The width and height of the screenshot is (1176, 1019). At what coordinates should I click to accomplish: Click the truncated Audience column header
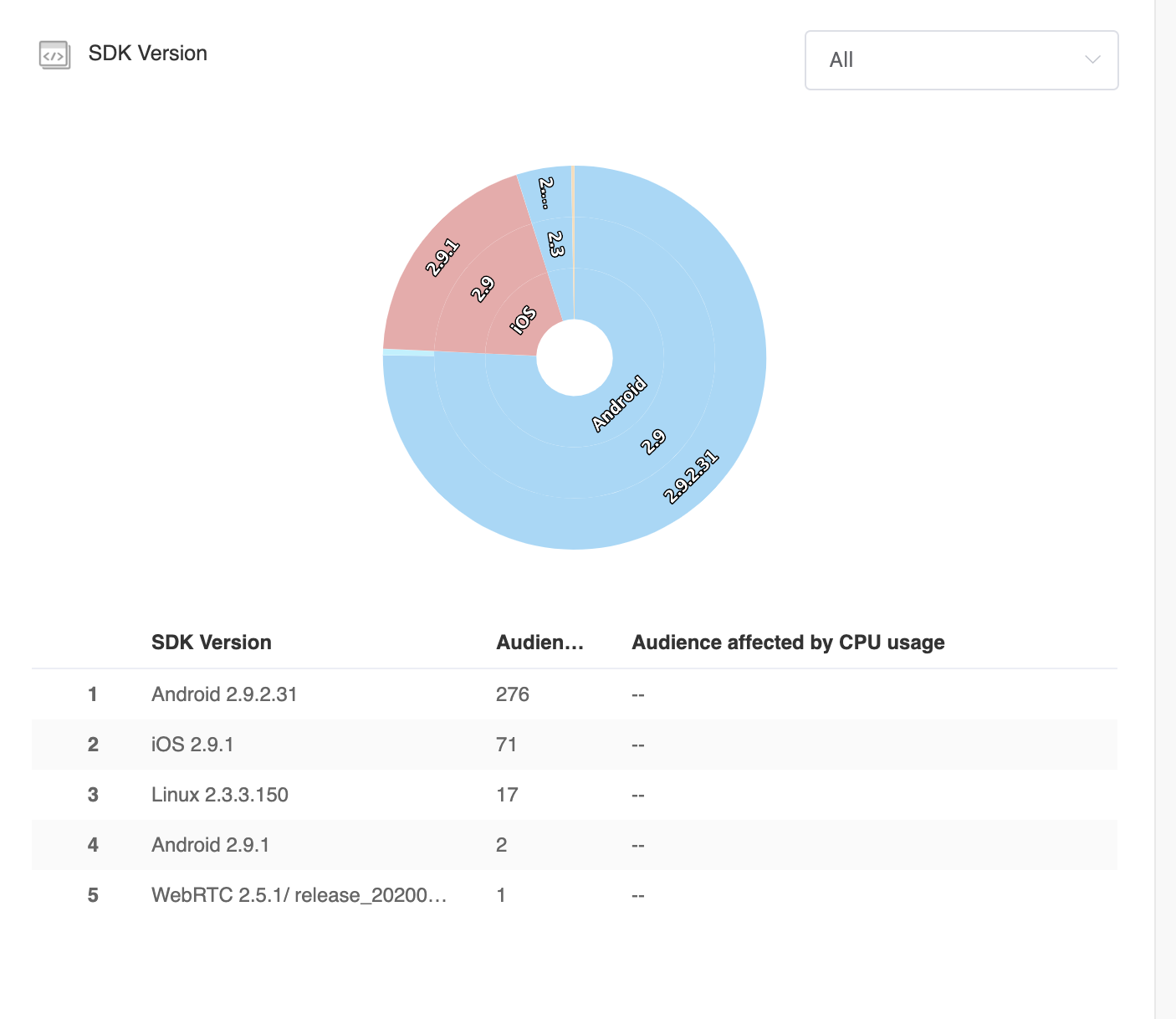pyautogui.click(x=539, y=643)
